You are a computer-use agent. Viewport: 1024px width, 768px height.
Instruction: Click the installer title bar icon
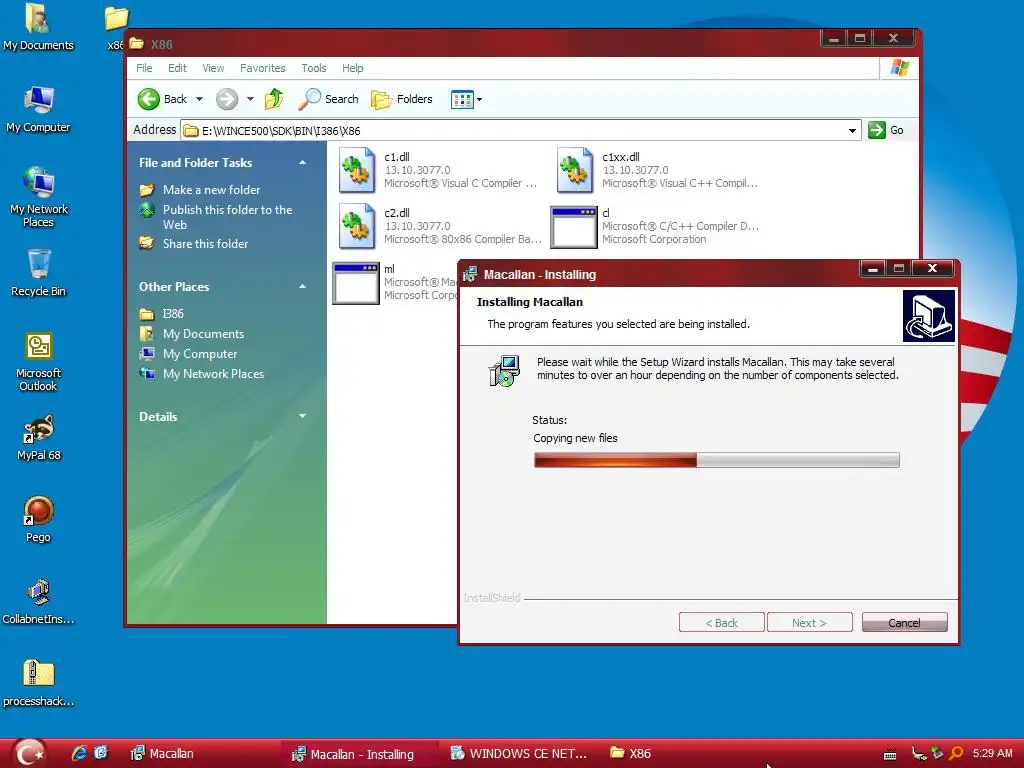tap(470, 274)
